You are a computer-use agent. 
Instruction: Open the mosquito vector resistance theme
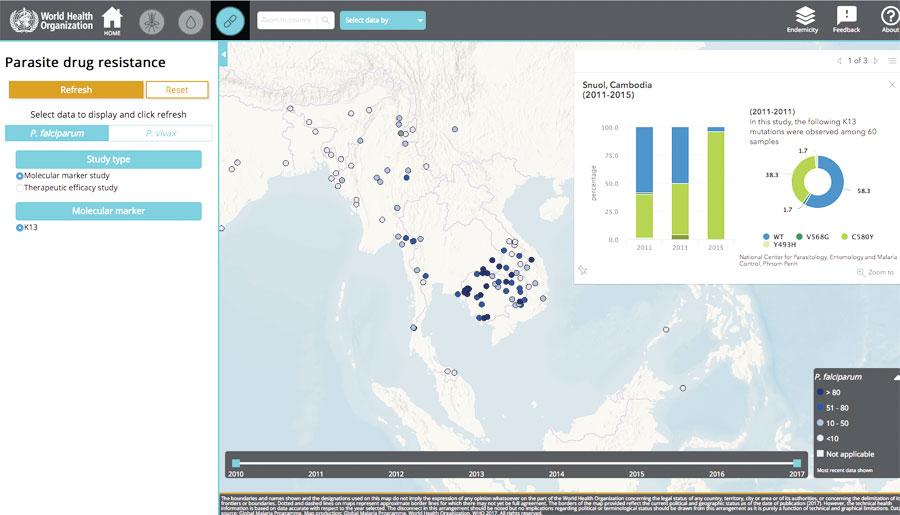coord(152,22)
